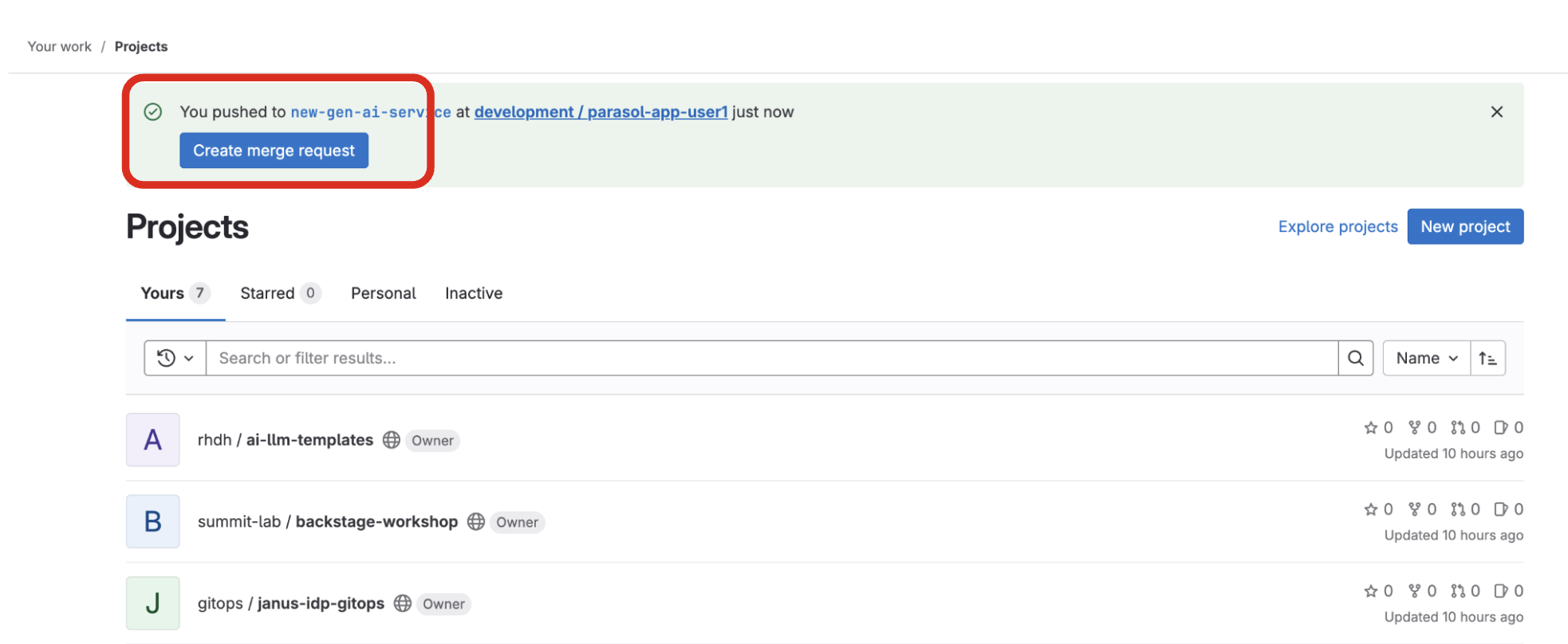The image size is (1568, 644).
Task: Click the backstage-workshop project avatar
Action: coord(152,521)
